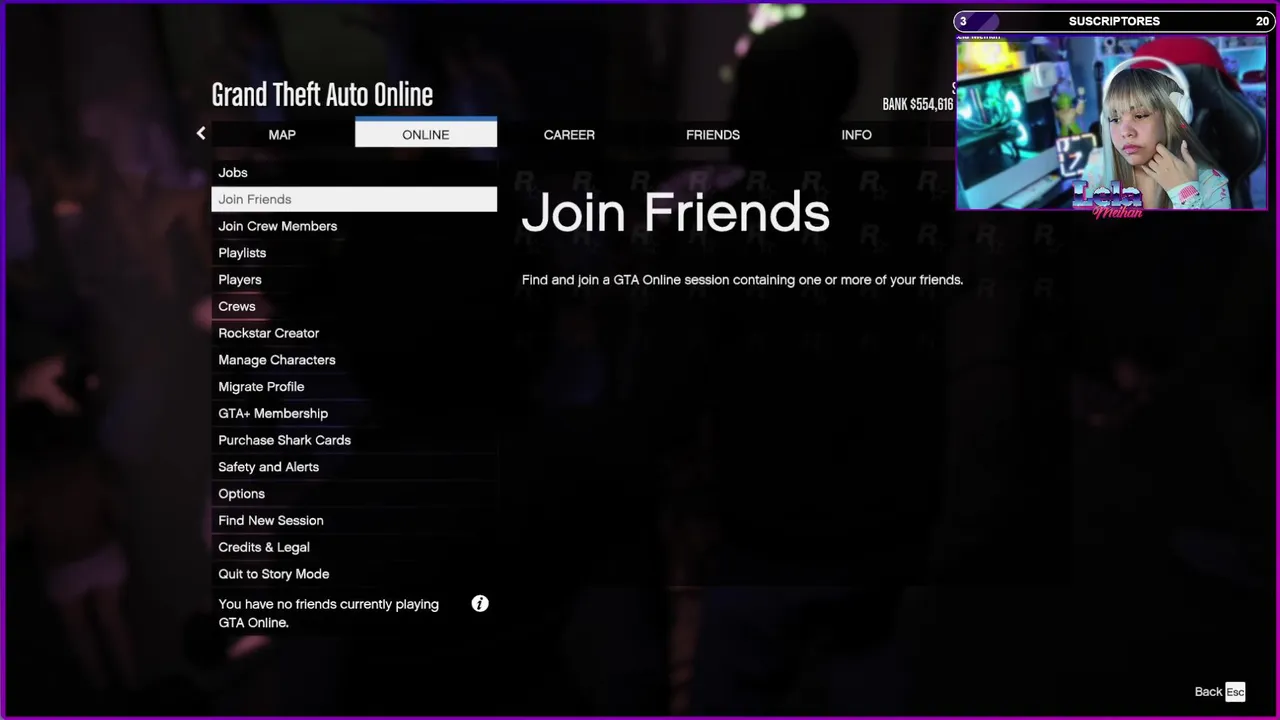
Task: Click the left arrow beside MAP tab
Action: [201, 134]
